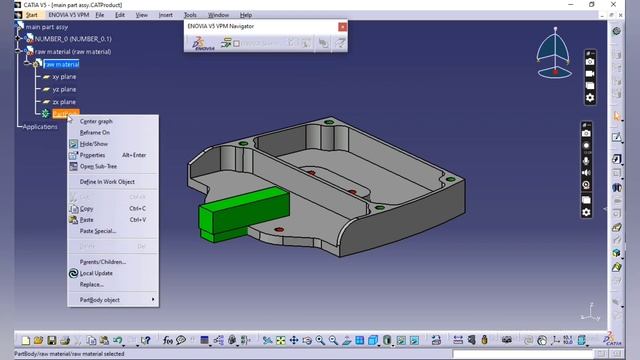Click the Swap Visible Space icon
The image size is (640, 360).
coord(414,340)
